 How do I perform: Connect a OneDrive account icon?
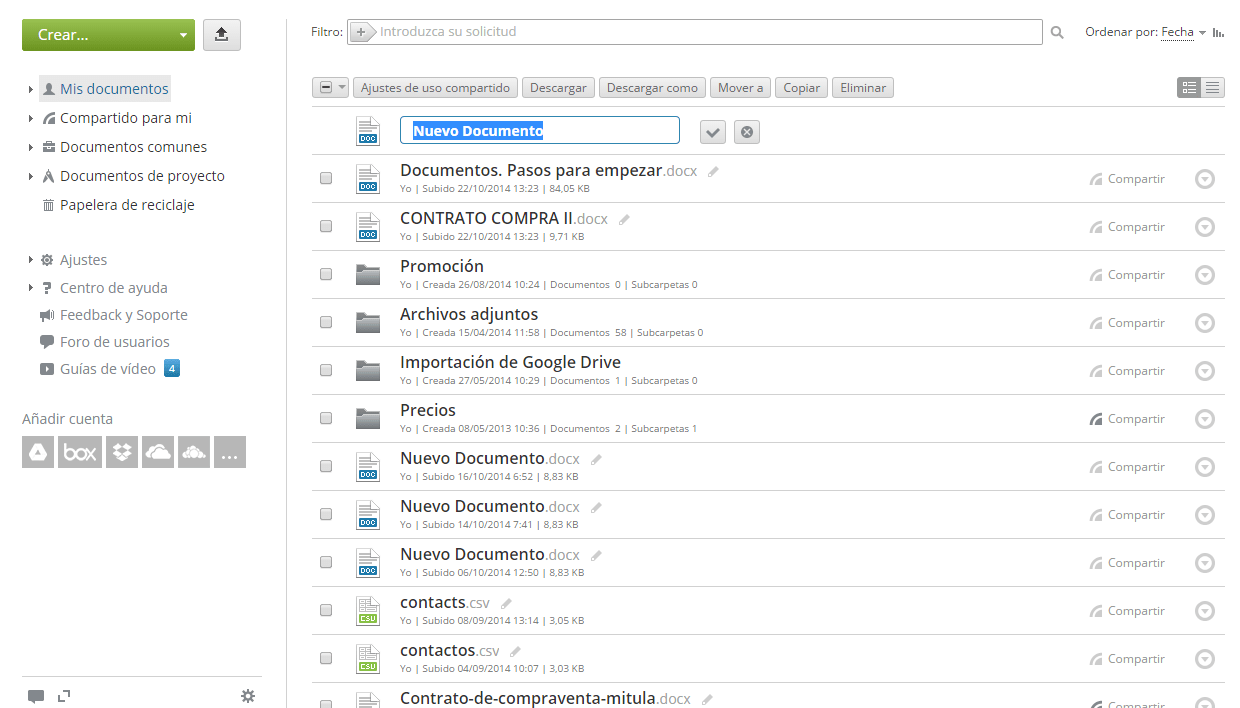(158, 452)
